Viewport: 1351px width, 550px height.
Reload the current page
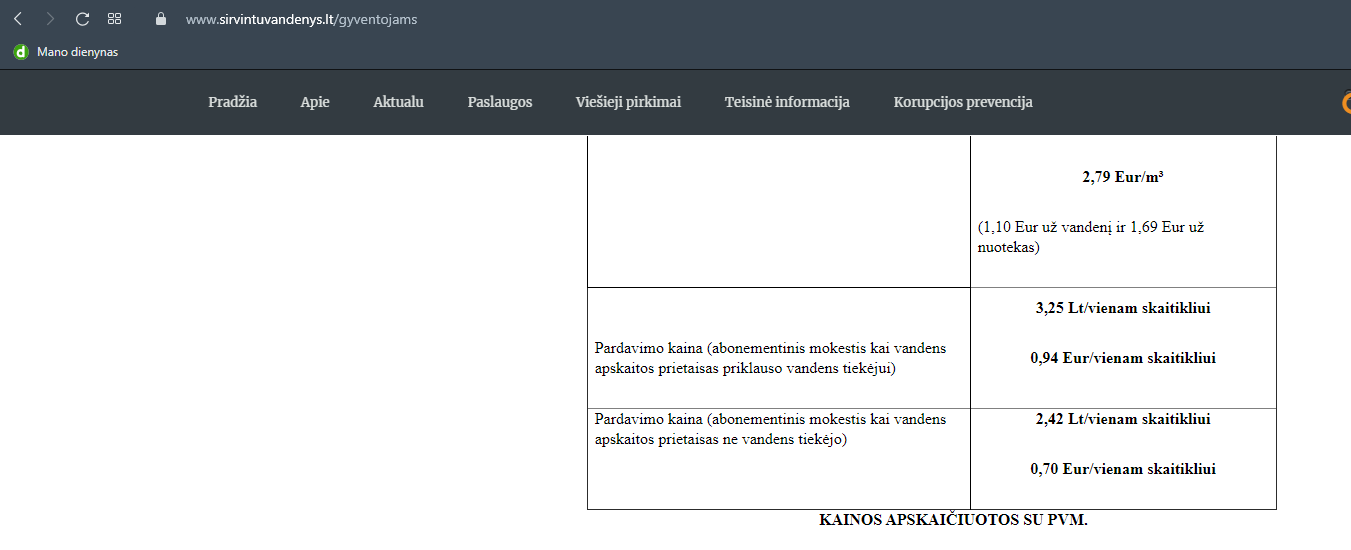[x=82, y=19]
